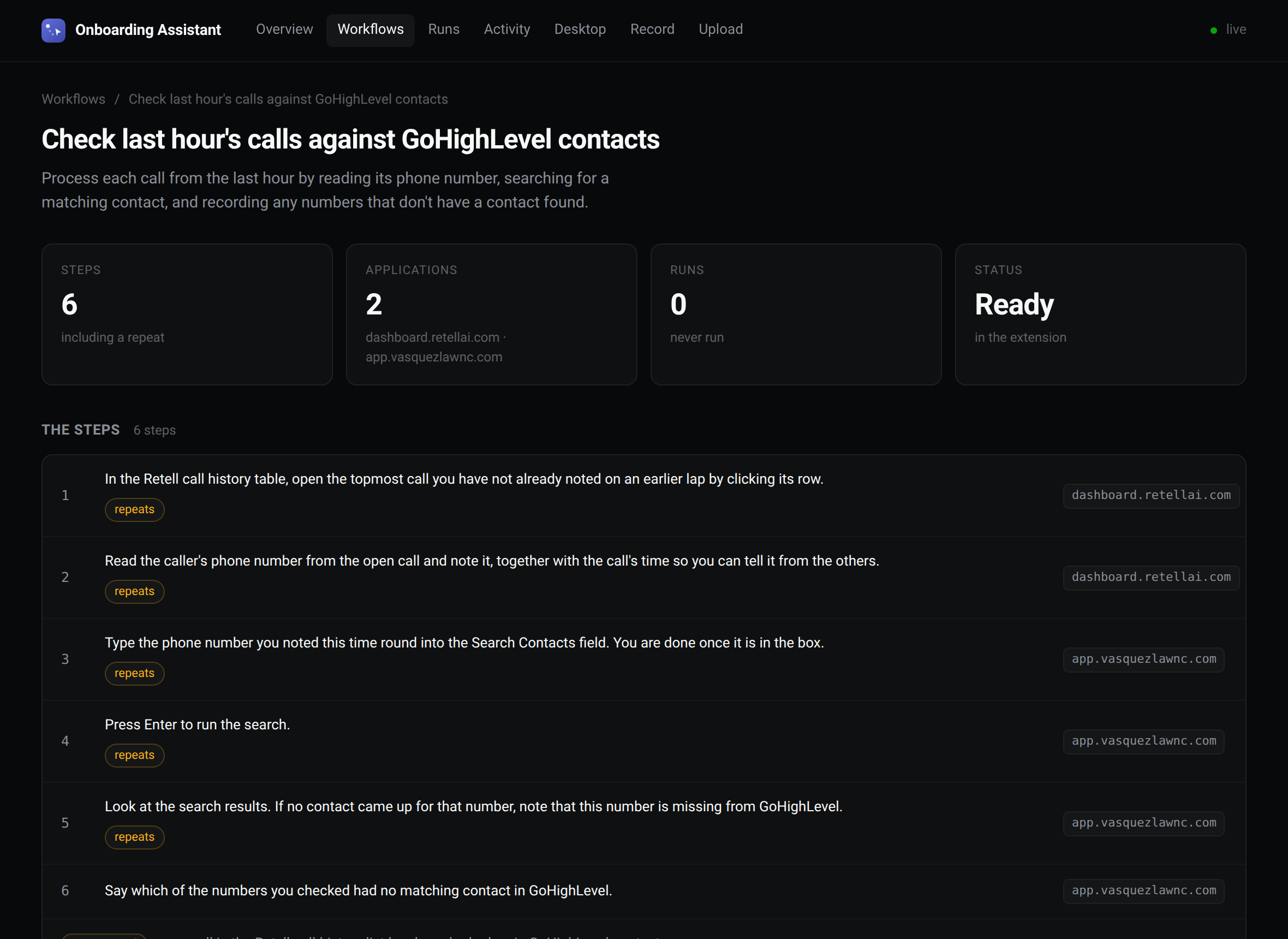Click the 'THE STEPS' section heading
Viewport: 1288px width, 939px height.
[x=81, y=430]
